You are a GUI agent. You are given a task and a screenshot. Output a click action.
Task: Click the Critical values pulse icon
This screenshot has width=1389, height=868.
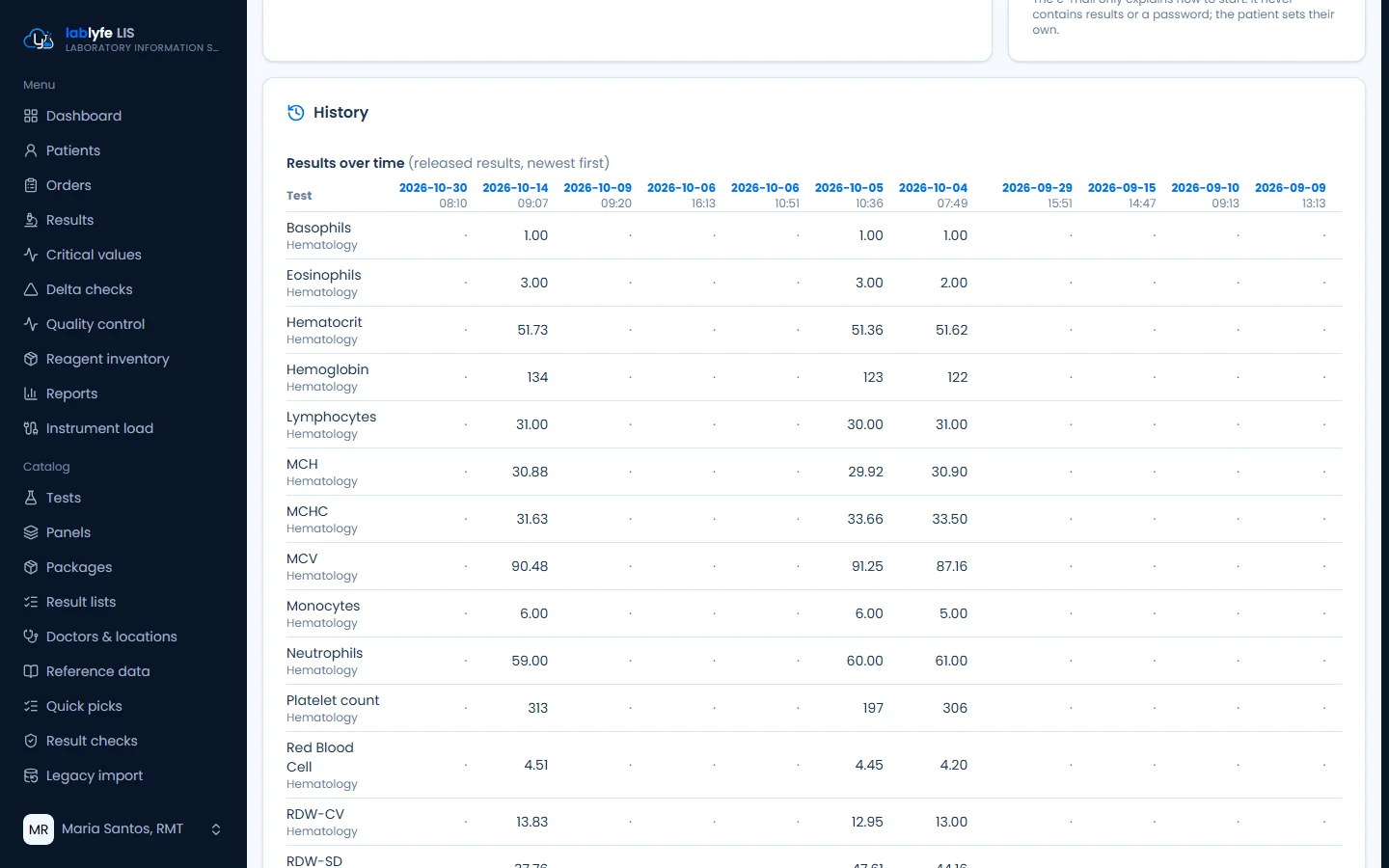[x=31, y=255]
